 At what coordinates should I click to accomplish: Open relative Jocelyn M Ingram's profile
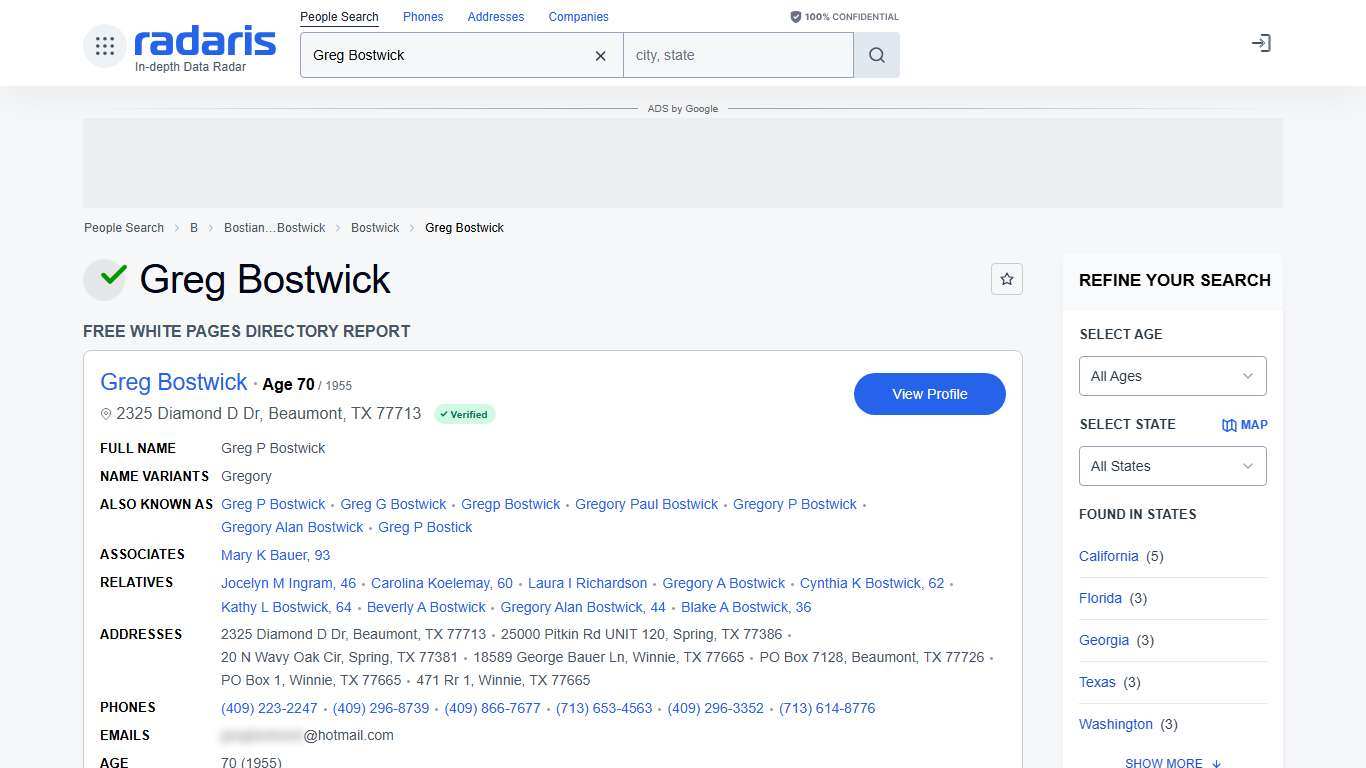[x=288, y=583]
